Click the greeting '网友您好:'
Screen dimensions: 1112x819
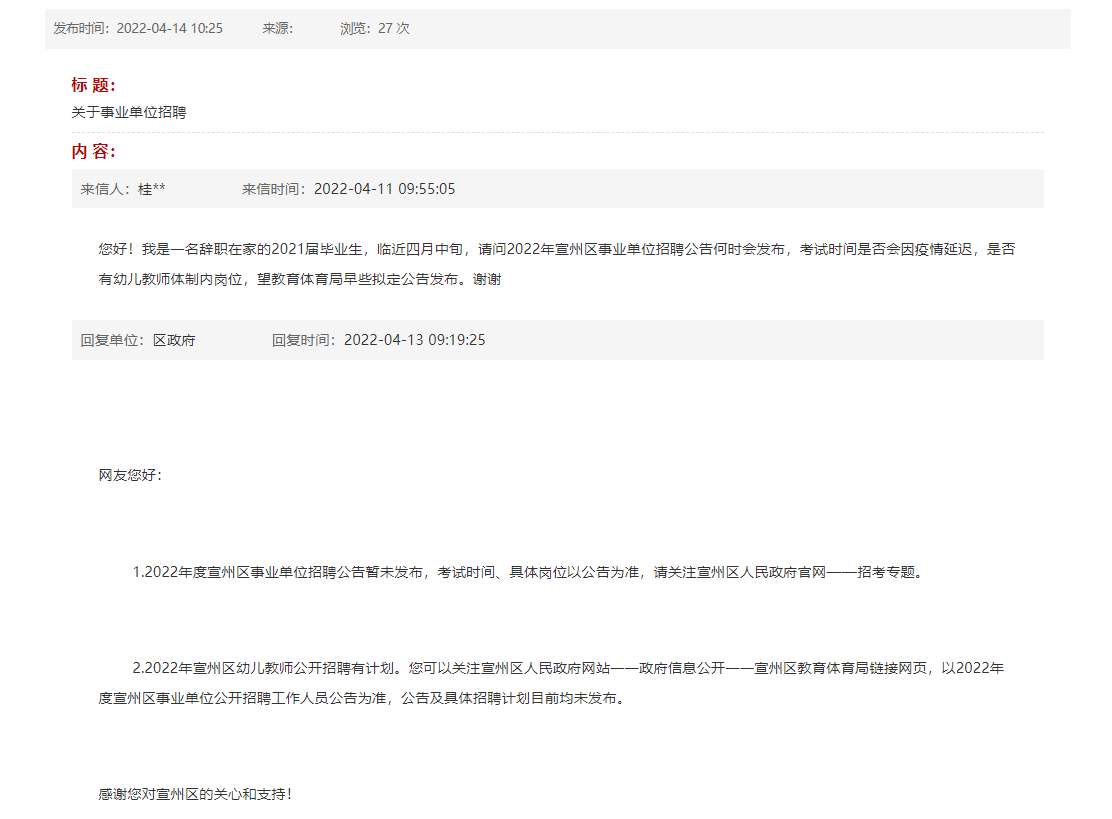(x=130, y=475)
